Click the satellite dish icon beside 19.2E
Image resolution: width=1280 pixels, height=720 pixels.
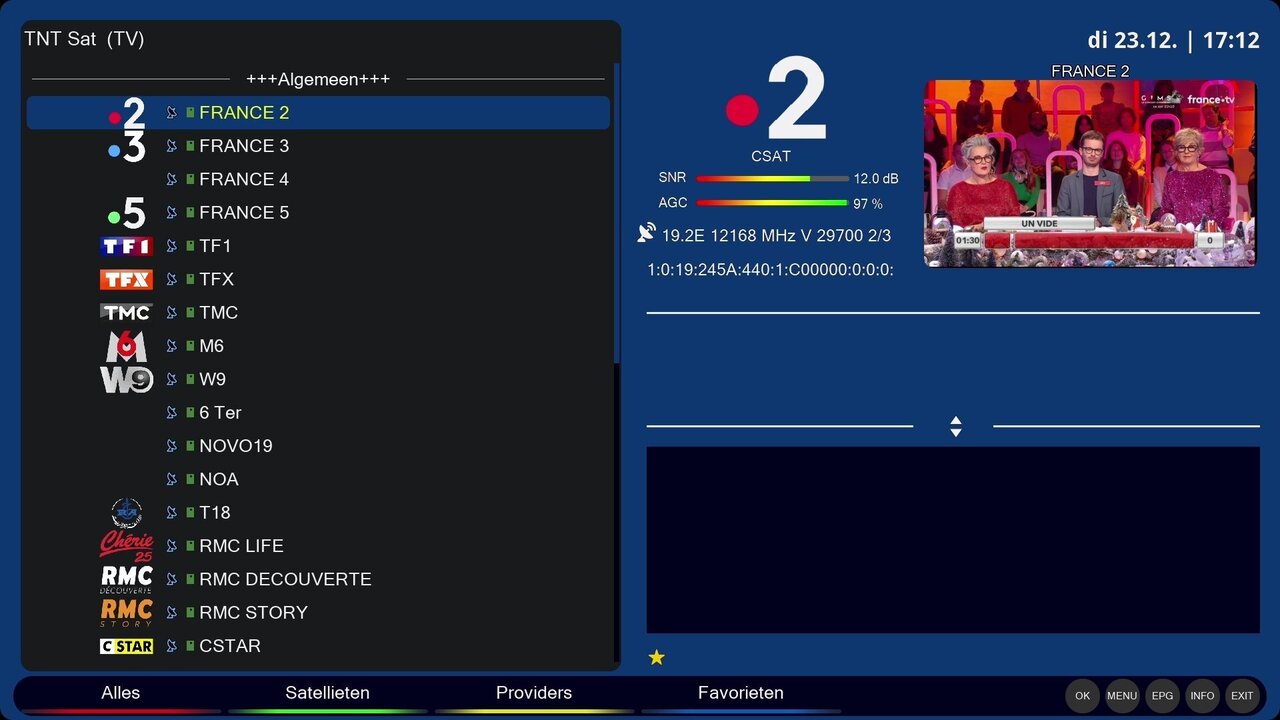click(646, 233)
